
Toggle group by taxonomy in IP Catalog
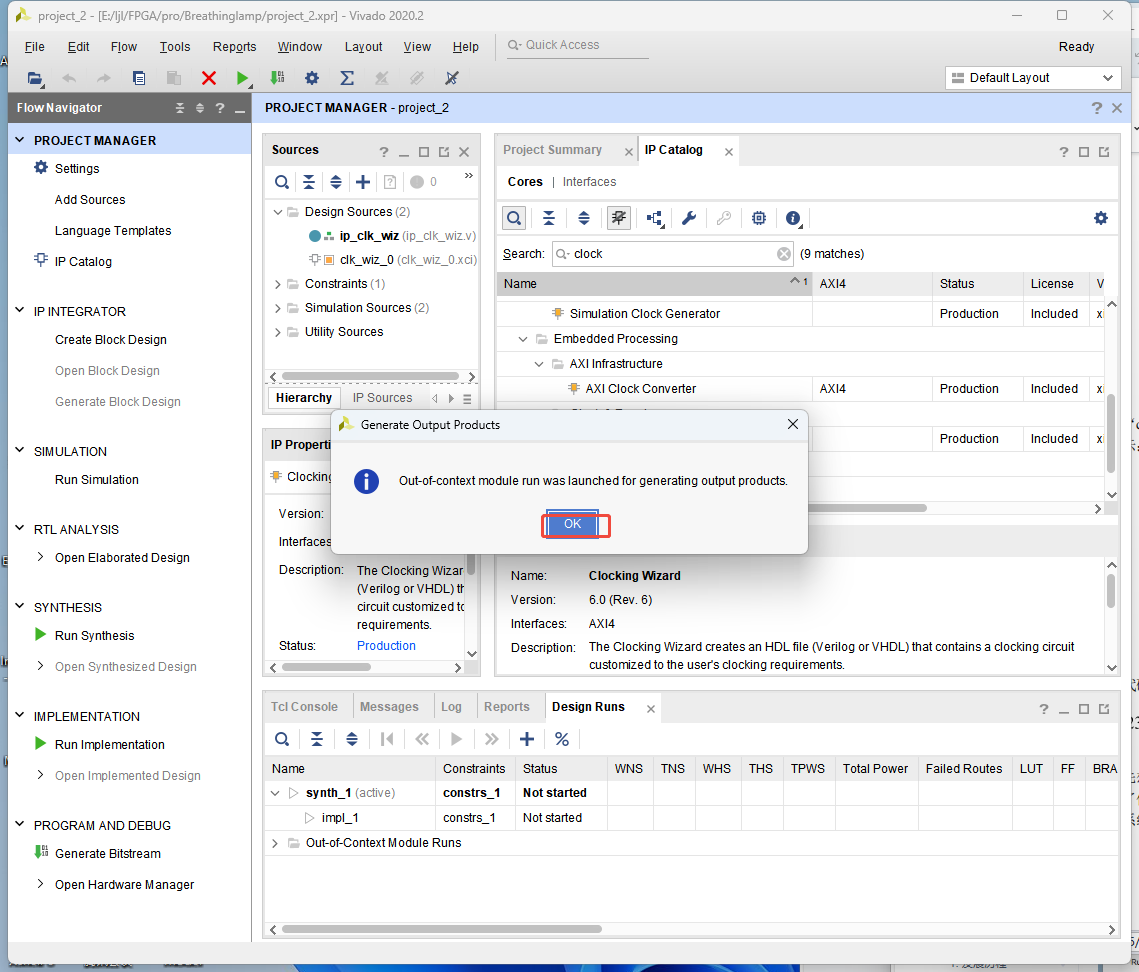click(618, 218)
